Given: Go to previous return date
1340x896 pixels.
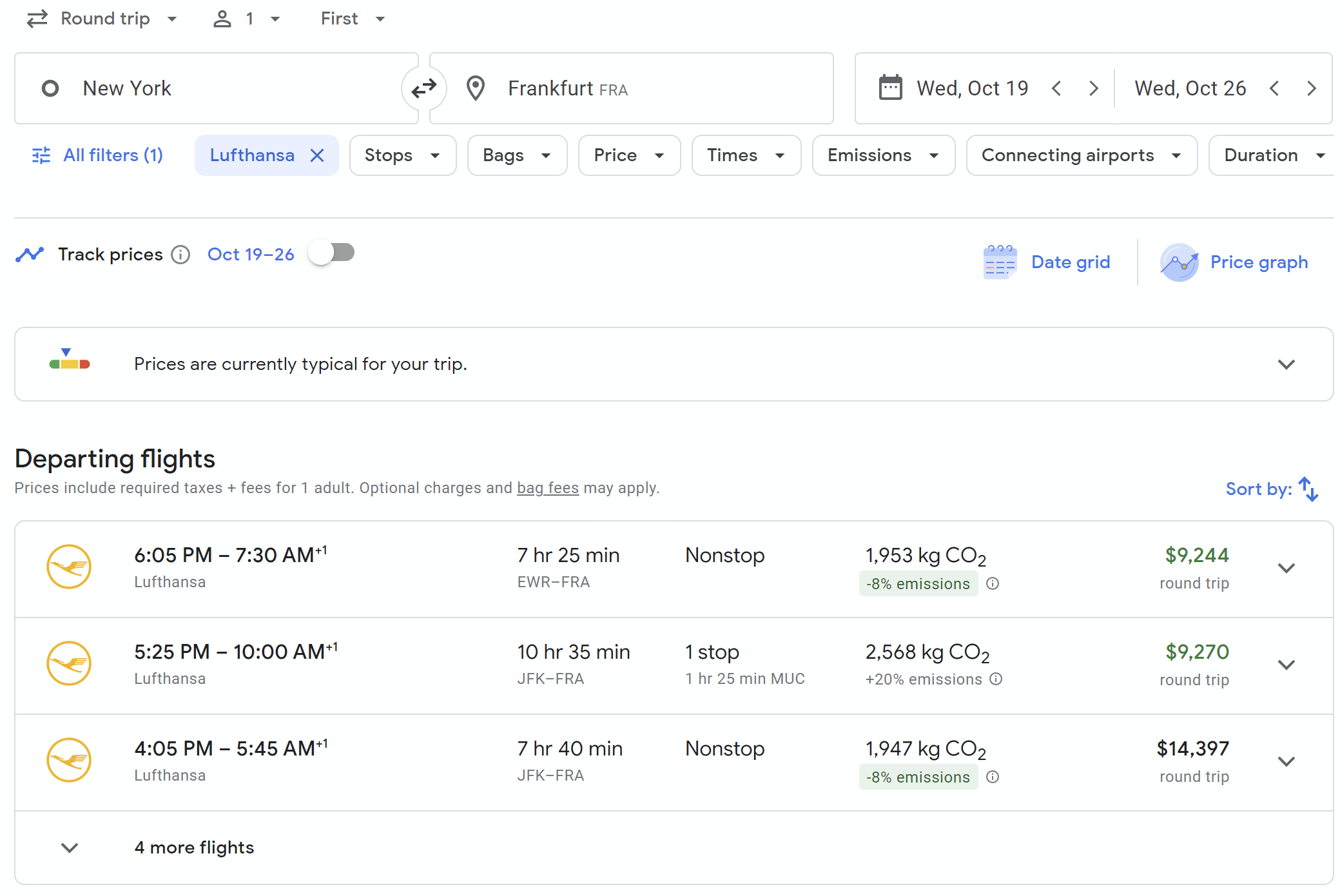Looking at the screenshot, I should (1274, 88).
